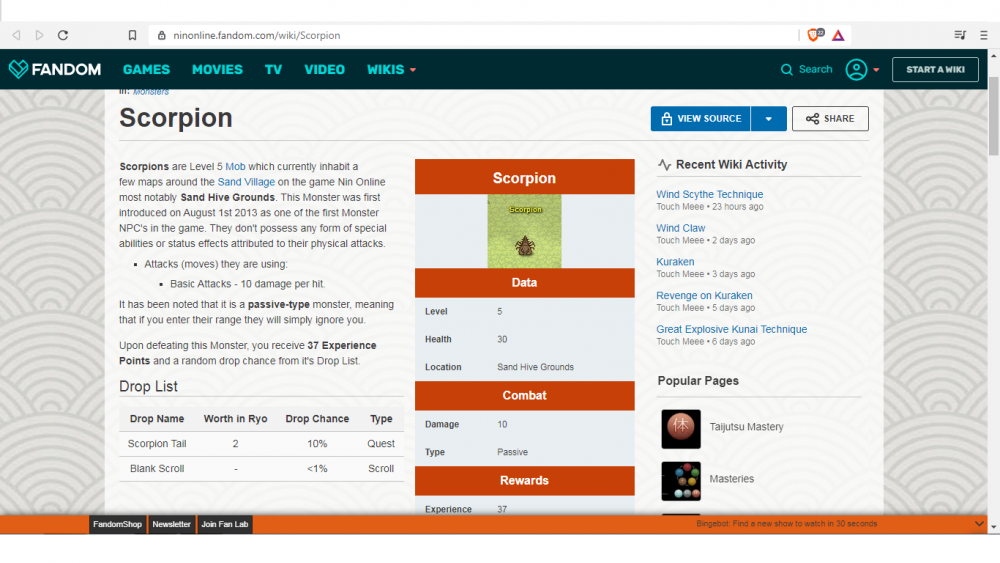
Task: Open the Brave Shields lion icon
Action: click(815, 35)
